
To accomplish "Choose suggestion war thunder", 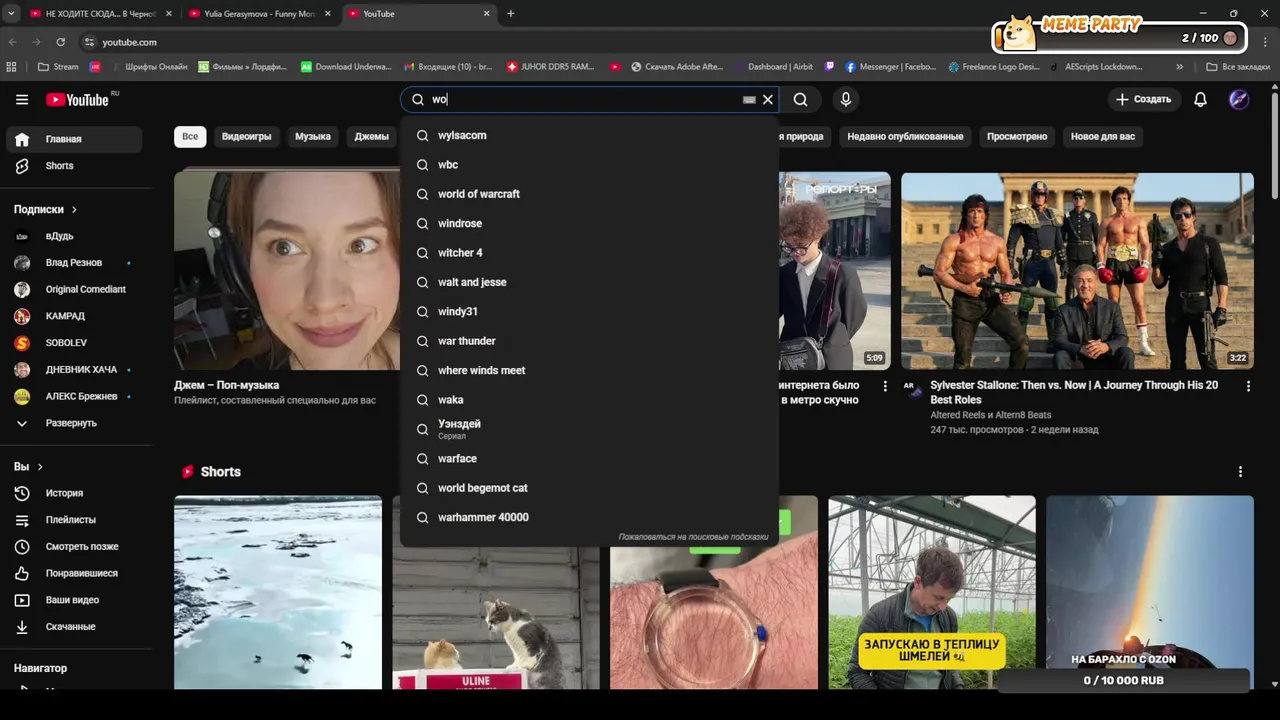I will (x=589, y=341).
